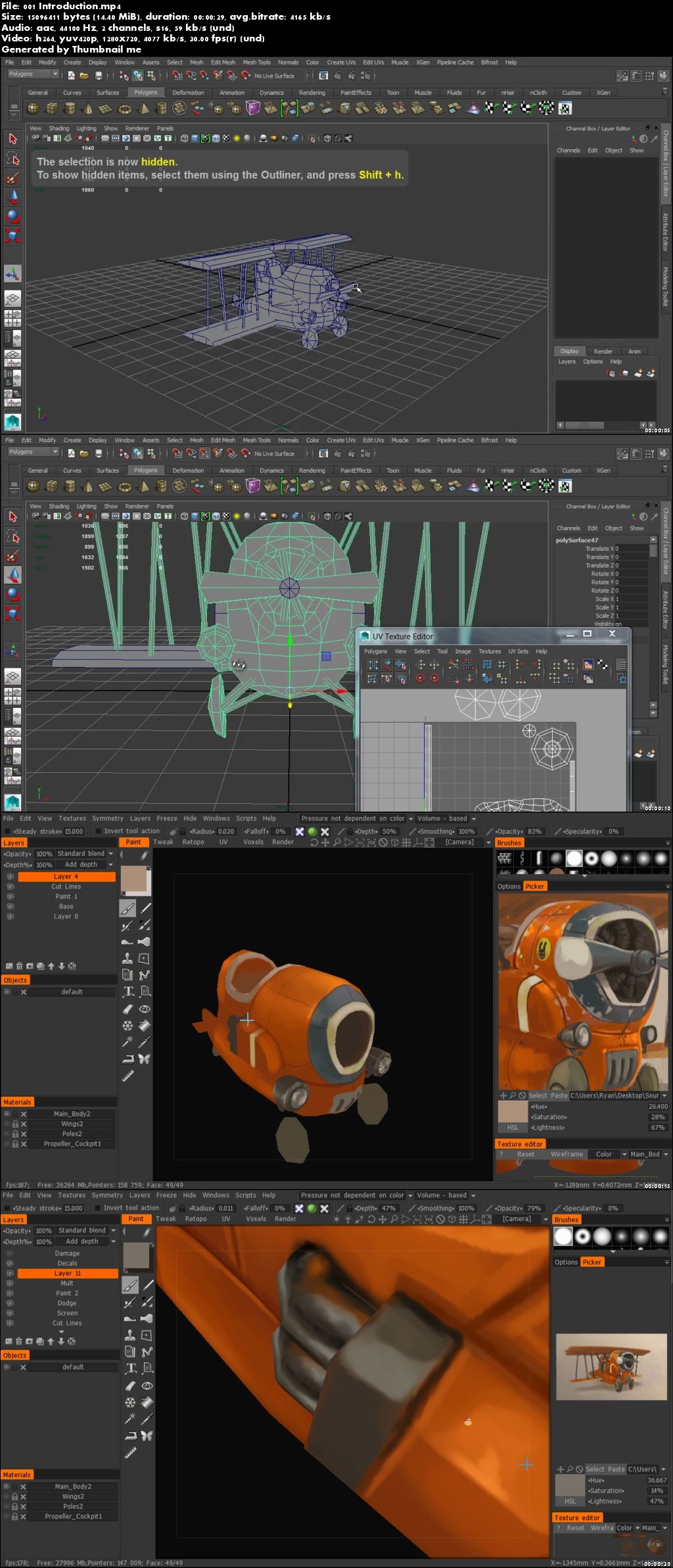
Task: Open the Standard blend dropdown in the Layer 11 frame
Action: 86,1230
